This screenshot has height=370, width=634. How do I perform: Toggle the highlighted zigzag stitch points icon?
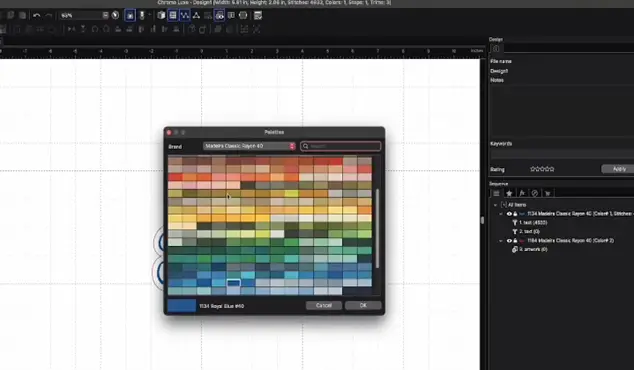(x=185, y=15)
